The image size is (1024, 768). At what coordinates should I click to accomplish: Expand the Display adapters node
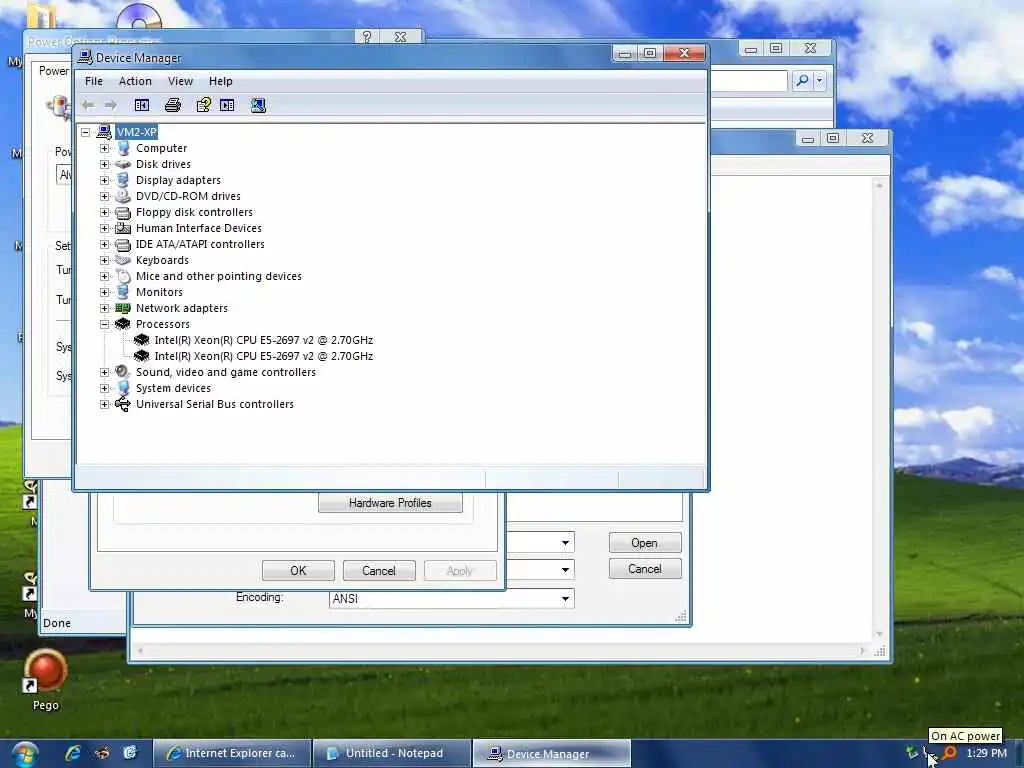pos(104,180)
